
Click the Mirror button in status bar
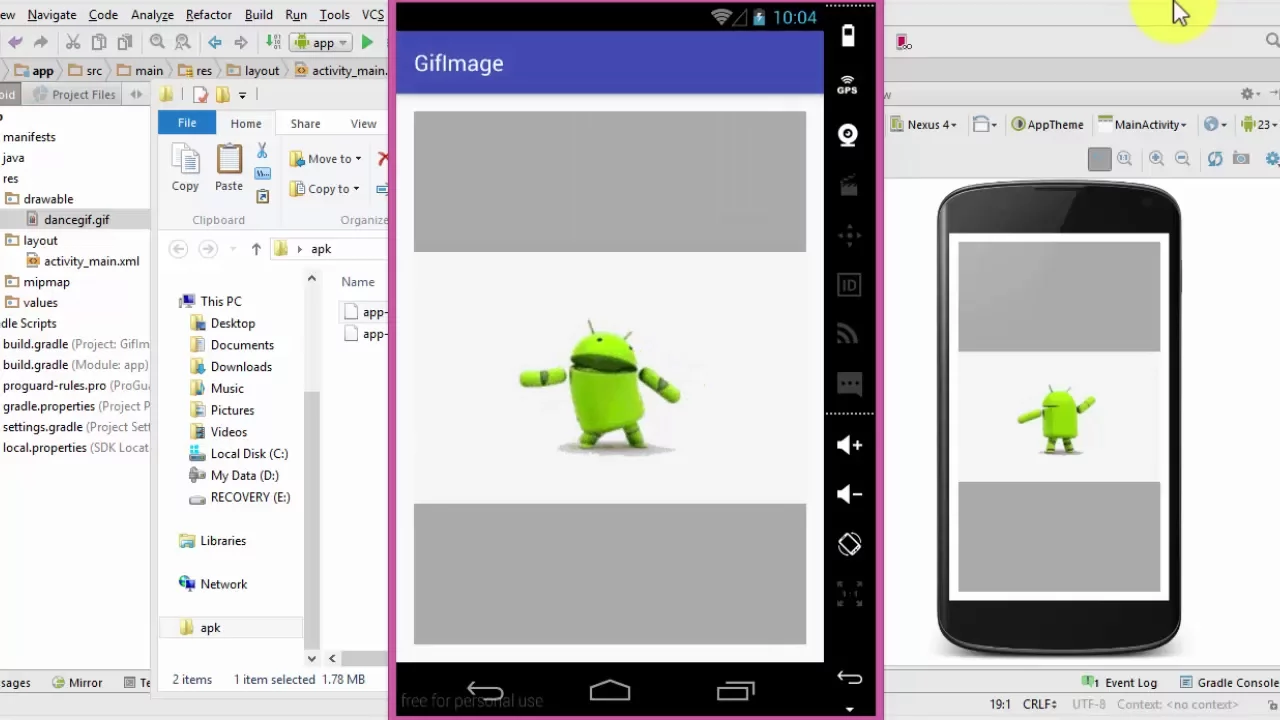point(76,682)
